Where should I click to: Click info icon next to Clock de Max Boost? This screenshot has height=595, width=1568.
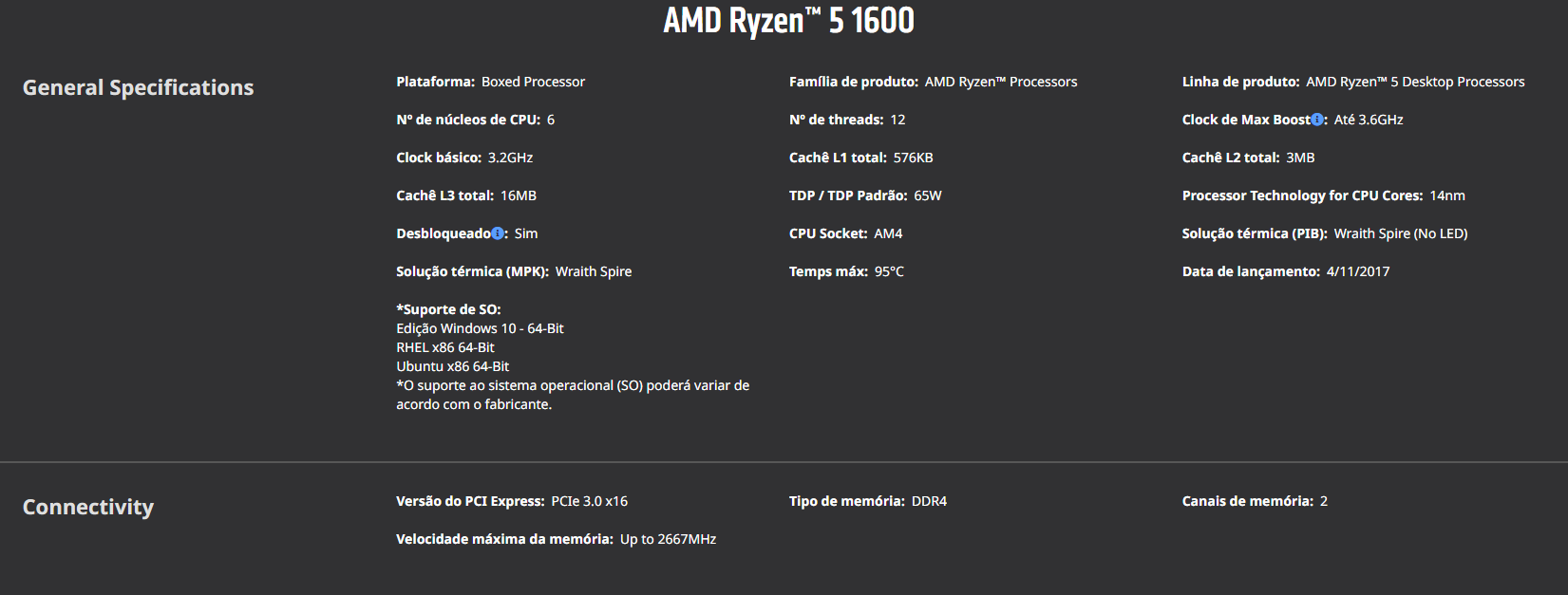coord(1317,120)
